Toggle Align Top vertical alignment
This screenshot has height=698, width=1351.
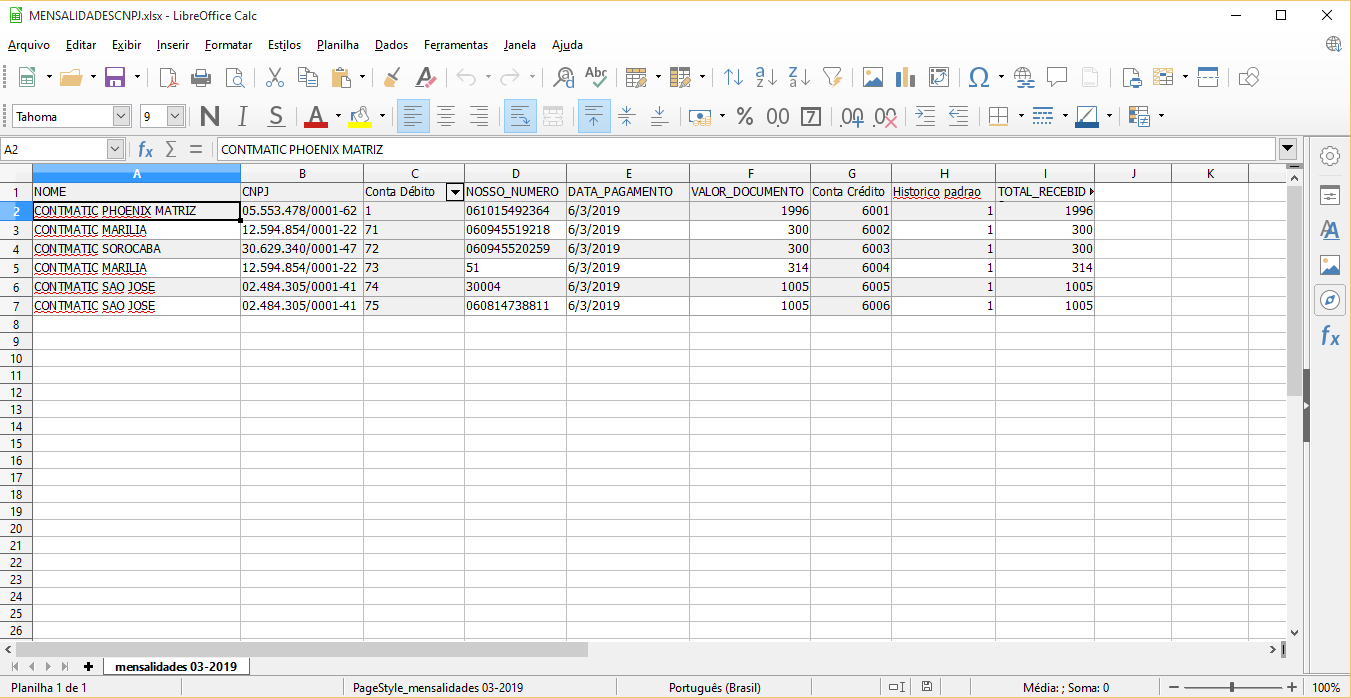594,117
